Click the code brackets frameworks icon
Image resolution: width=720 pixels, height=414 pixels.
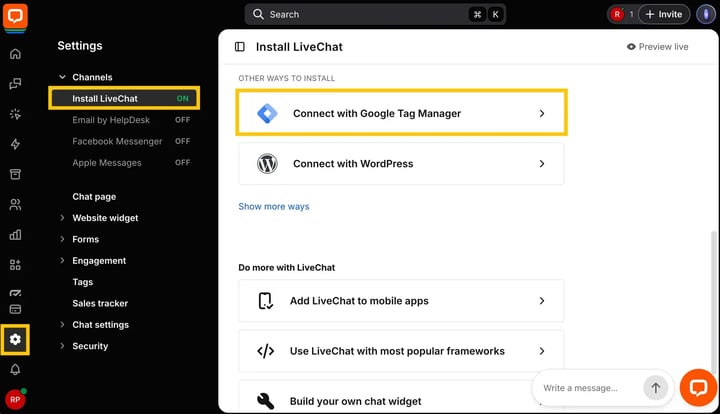[265, 351]
